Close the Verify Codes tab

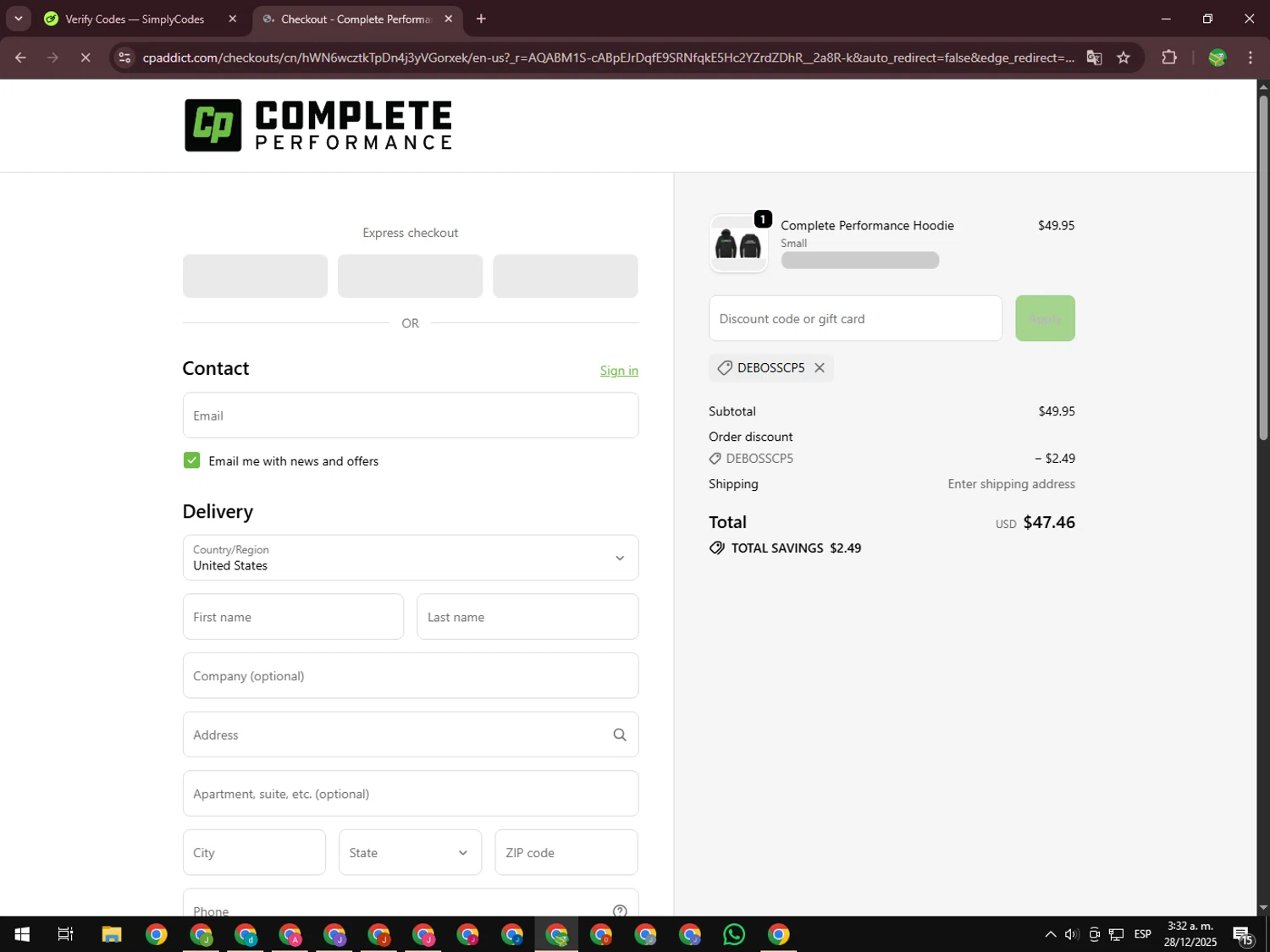[x=233, y=19]
